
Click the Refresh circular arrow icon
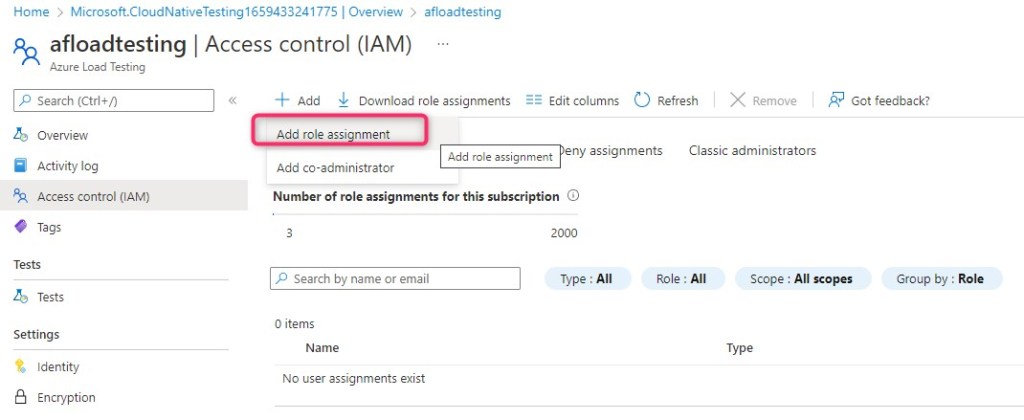[x=643, y=100]
